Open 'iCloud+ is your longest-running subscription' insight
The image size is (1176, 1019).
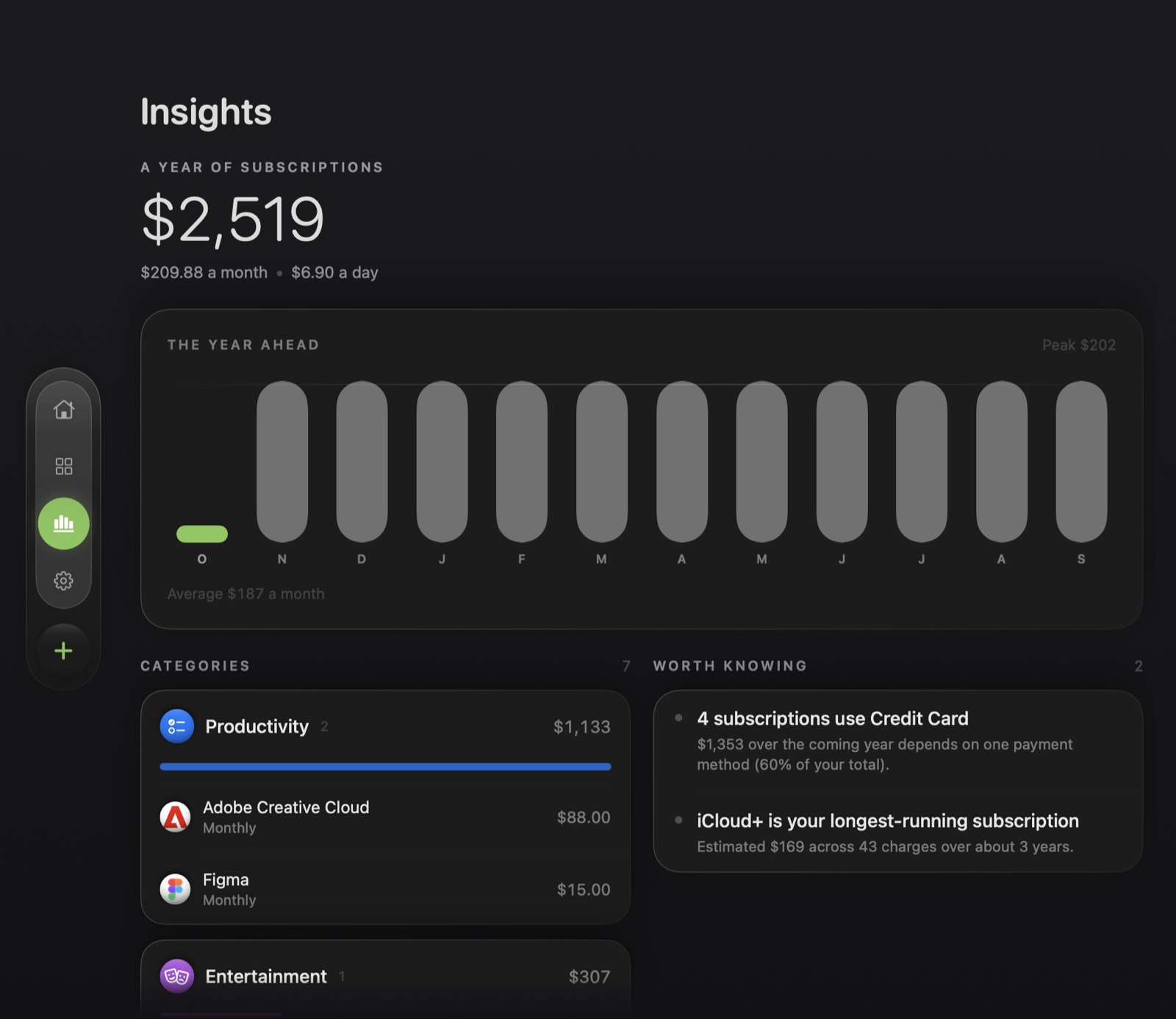[897, 832]
